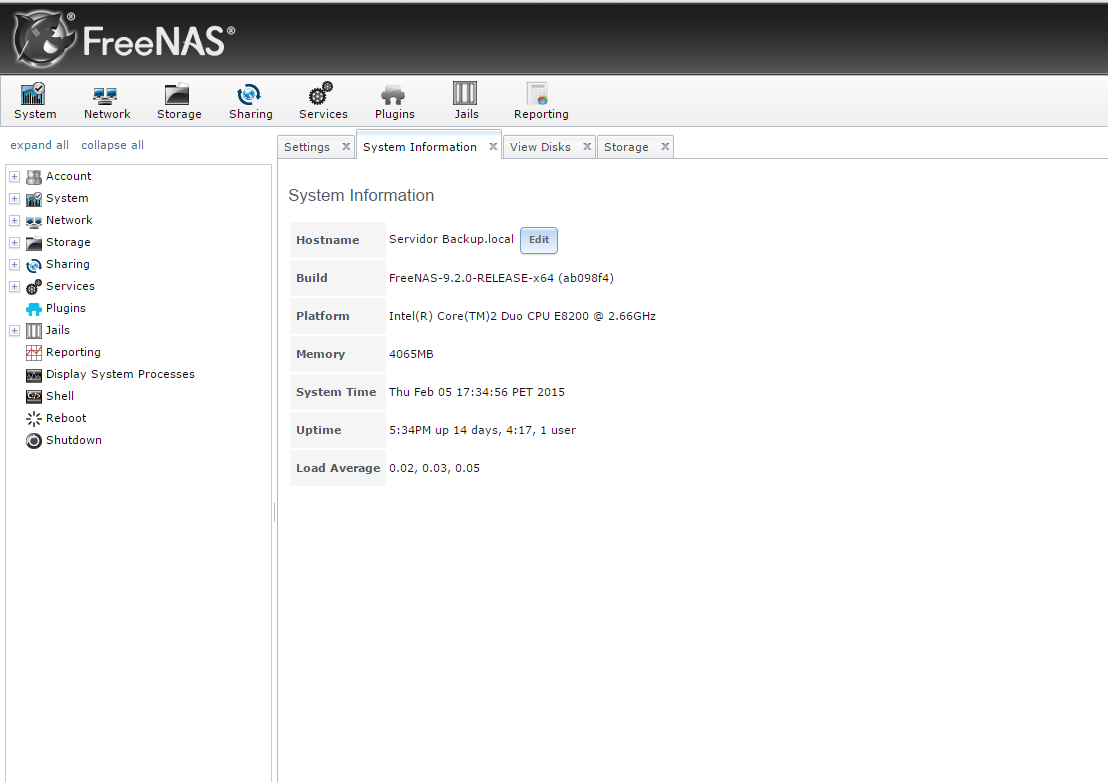Click the Load Average row label

[338, 468]
